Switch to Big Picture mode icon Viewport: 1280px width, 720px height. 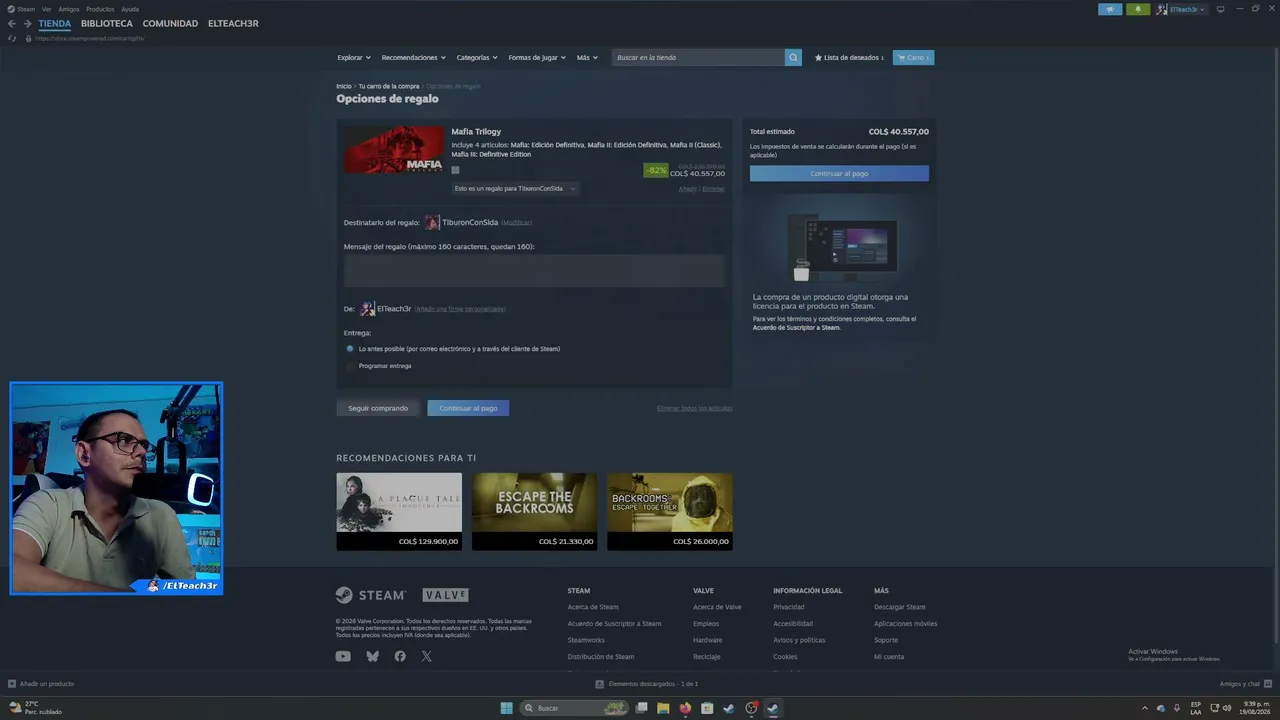[1220, 9]
